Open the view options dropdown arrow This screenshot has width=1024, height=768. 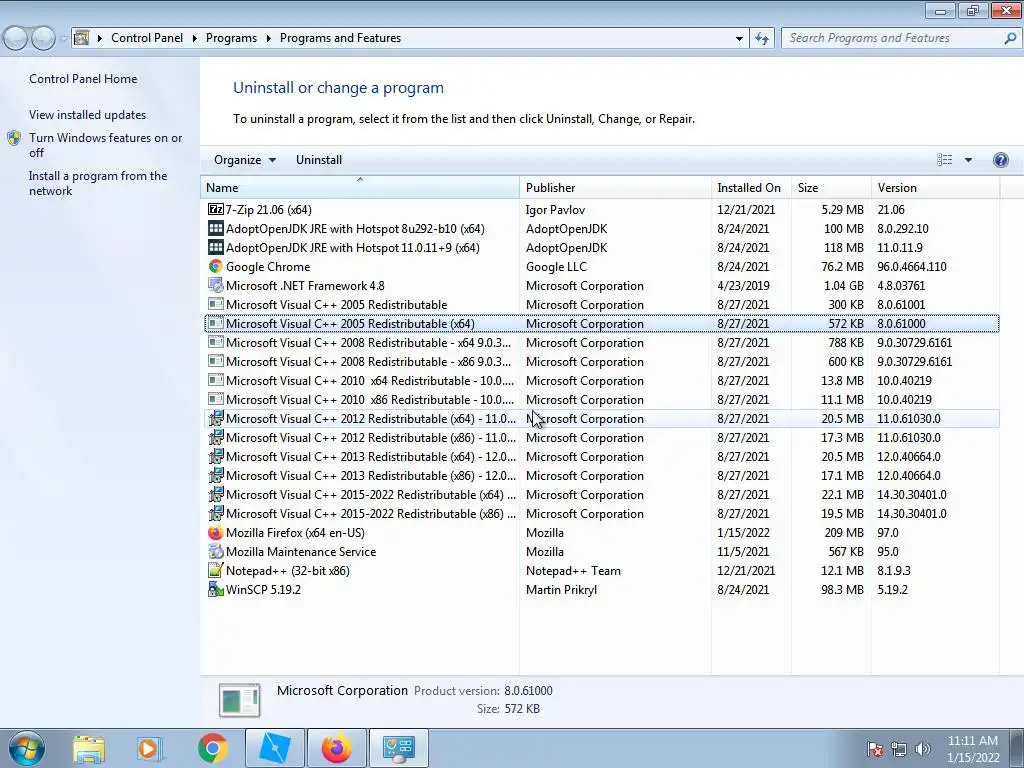[968, 160]
